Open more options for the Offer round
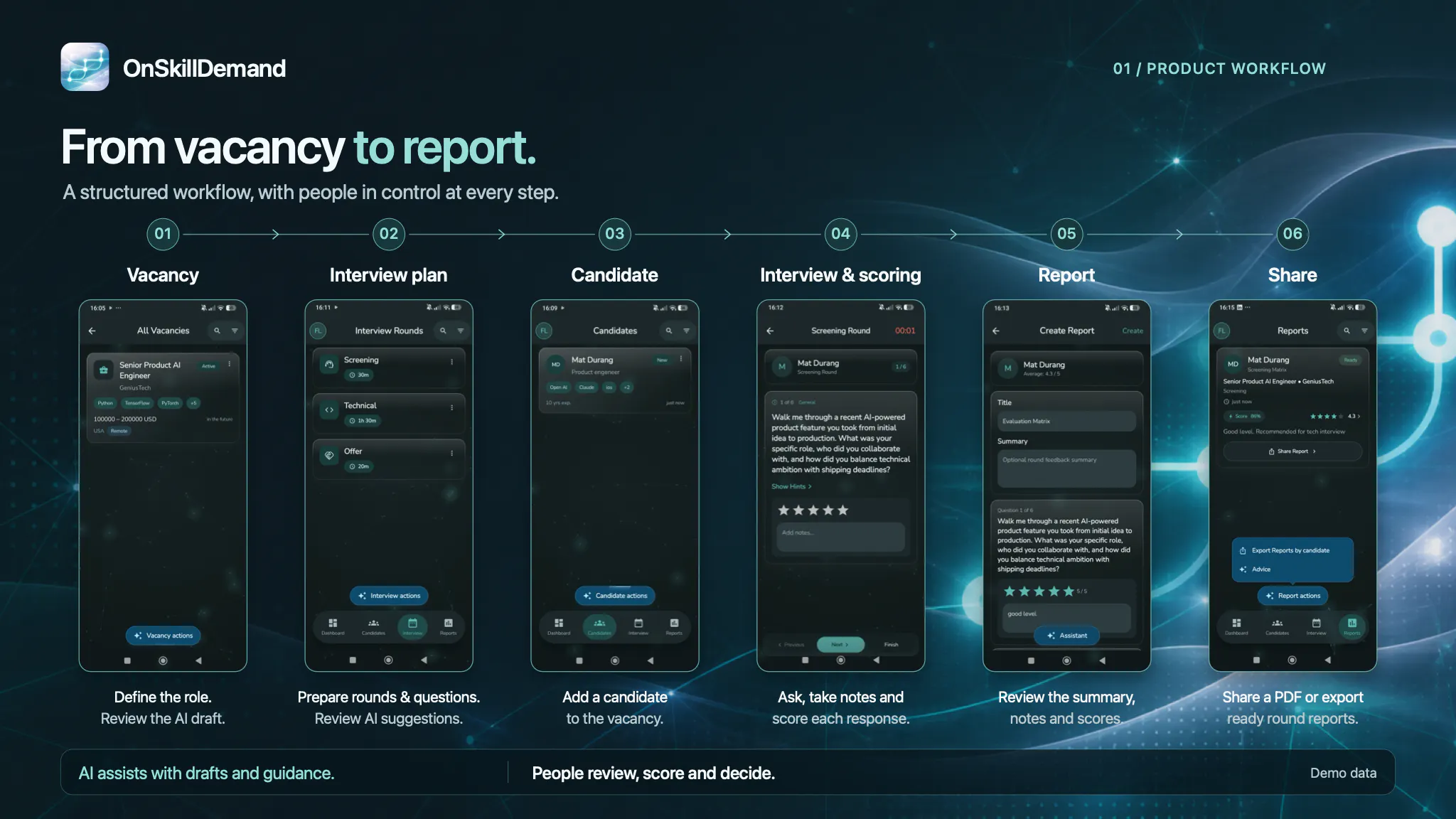Image resolution: width=1456 pixels, height=819 pixels. pos(451,453)
